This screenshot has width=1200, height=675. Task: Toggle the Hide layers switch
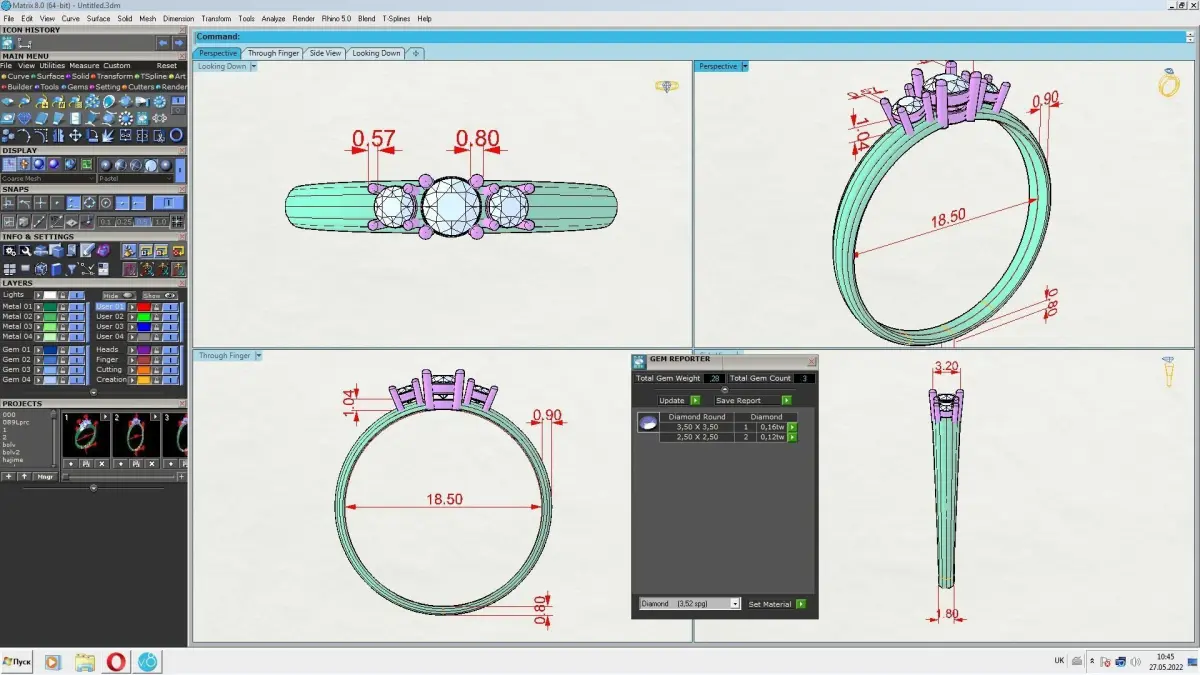119,295
